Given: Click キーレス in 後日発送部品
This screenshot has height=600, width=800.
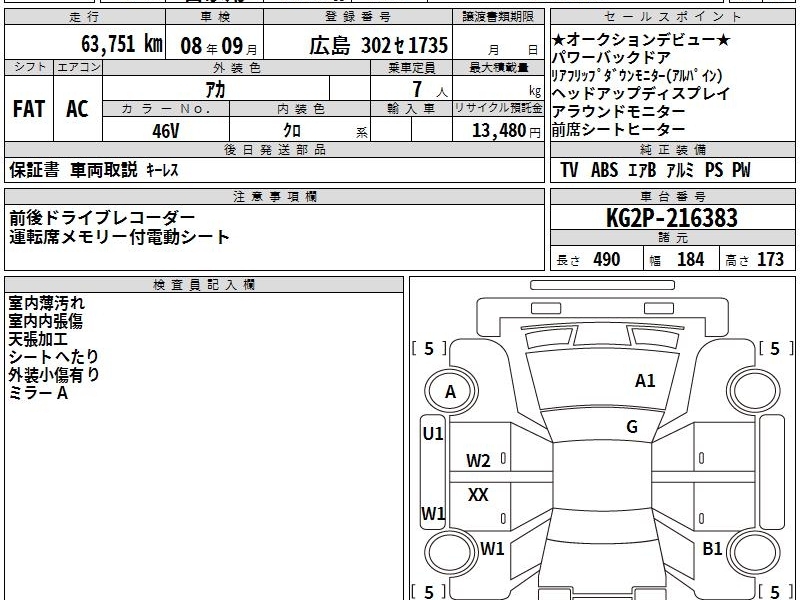Looking at the screenshot, I should 162,169.
